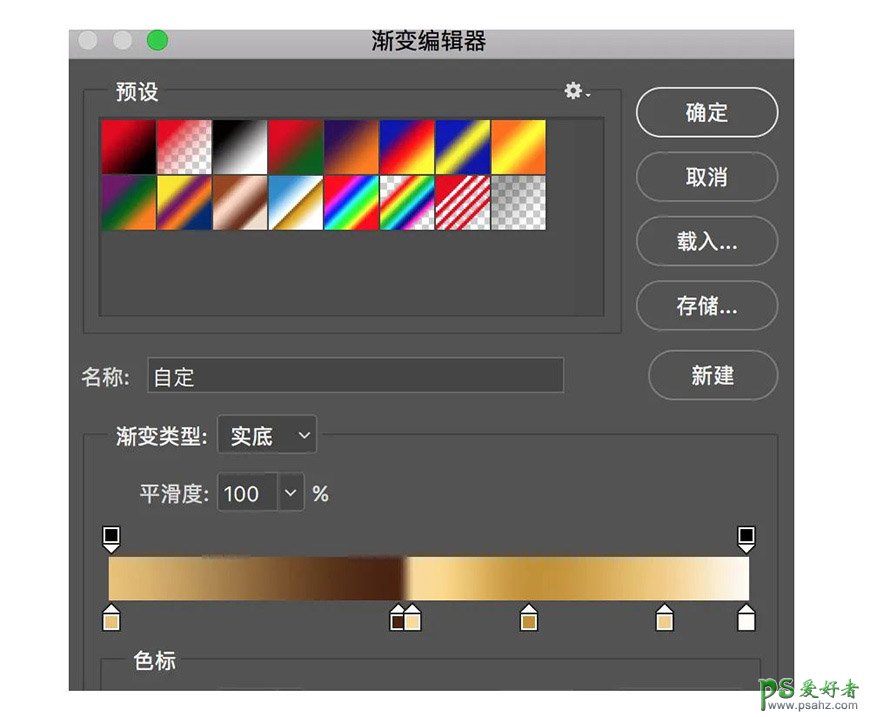Screen dimensions: 870x717
Task: Click the 名称 input field
Action: point(356,376)
